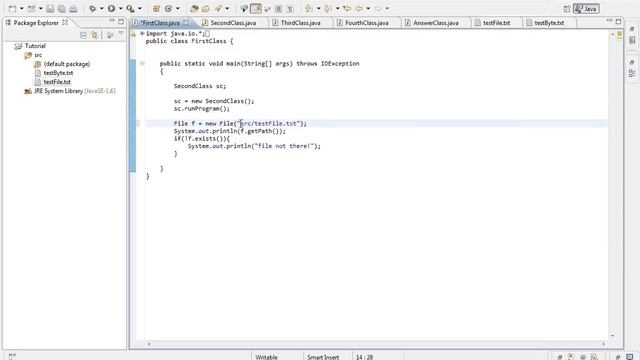Screen dimensions: 640x360
Task: Click the Previous Annotation icon
Action: [x=328, y=9]
